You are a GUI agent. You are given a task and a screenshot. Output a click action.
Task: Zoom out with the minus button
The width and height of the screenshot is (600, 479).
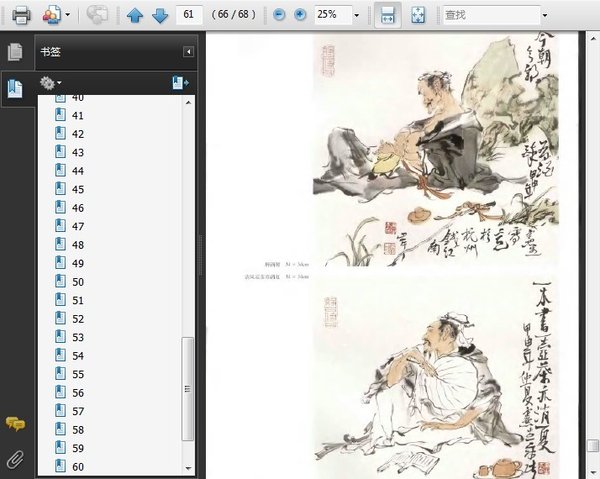tap(279, 15)
